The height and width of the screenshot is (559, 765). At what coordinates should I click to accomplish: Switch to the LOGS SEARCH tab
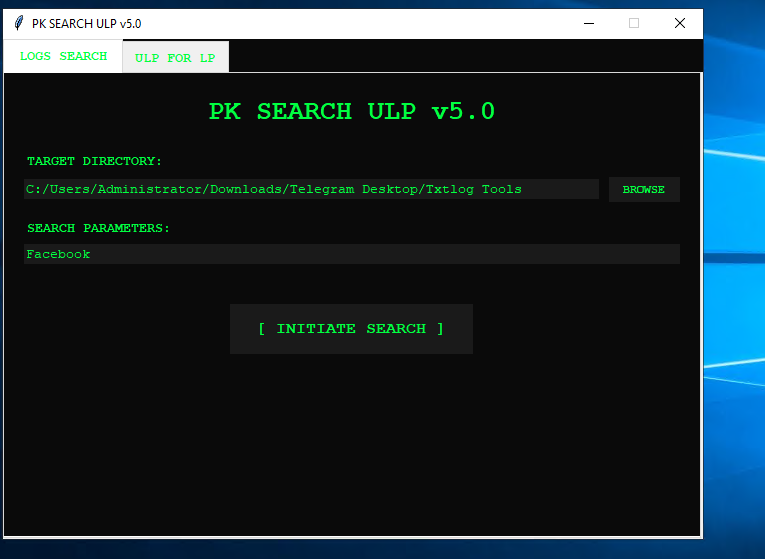click(63, 56)
